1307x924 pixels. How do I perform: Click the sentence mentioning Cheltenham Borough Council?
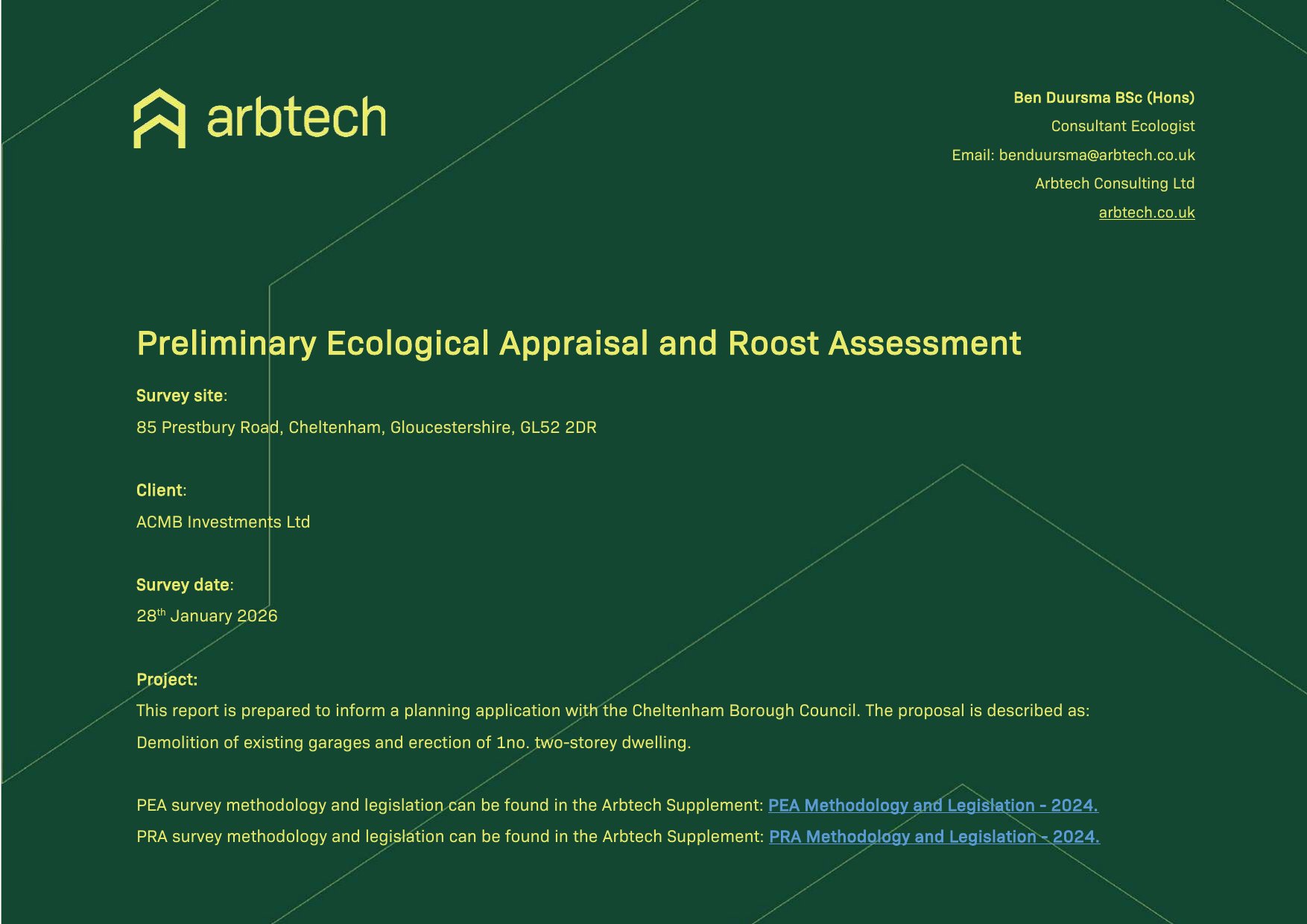point(612,710)
